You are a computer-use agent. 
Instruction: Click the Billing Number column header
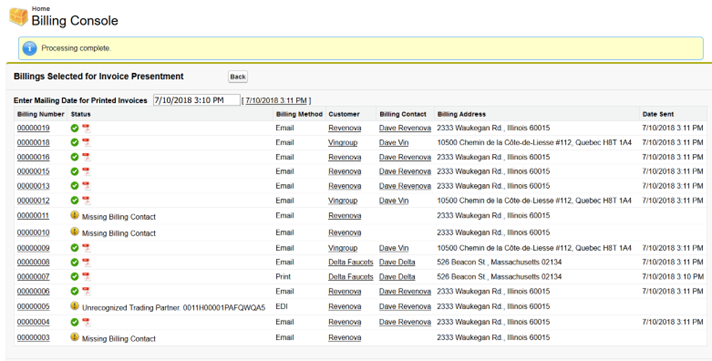point(40,114)
